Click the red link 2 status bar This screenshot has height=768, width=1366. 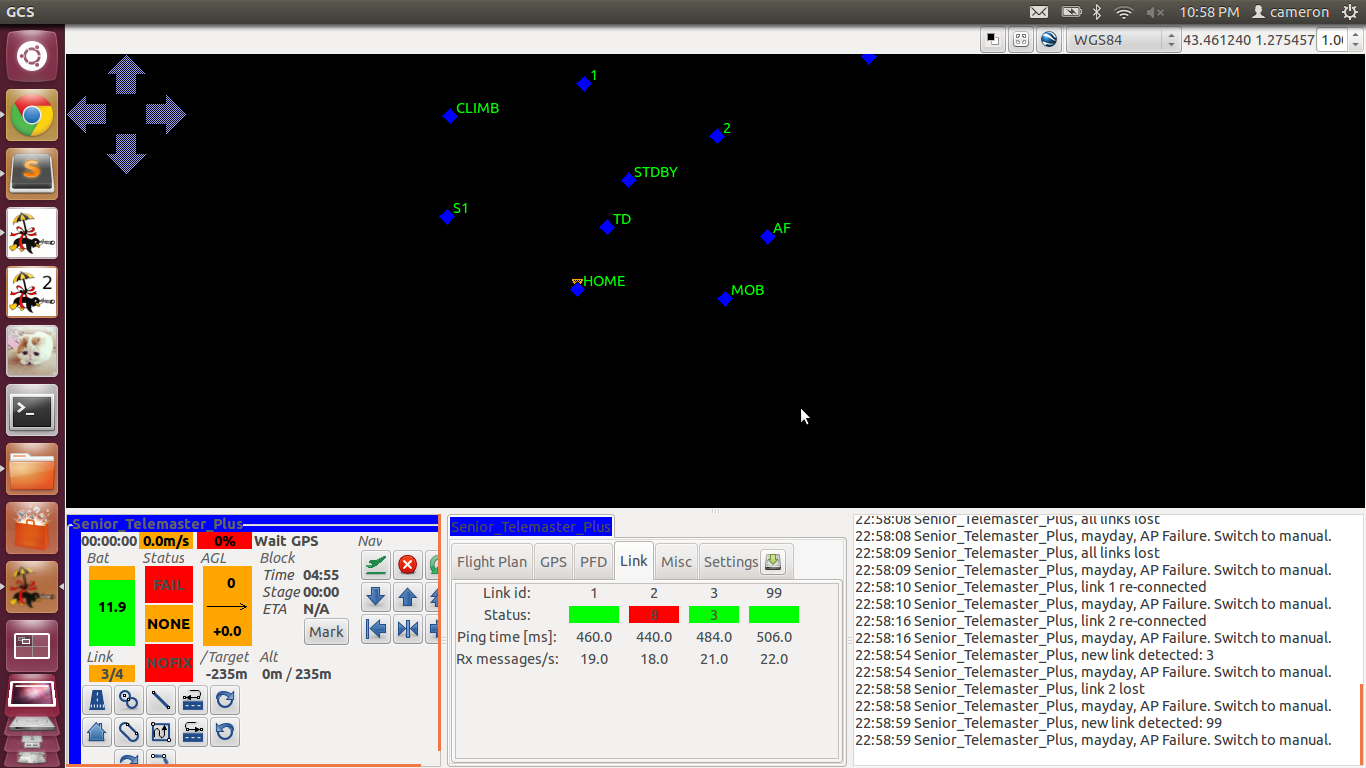[654, 614]
